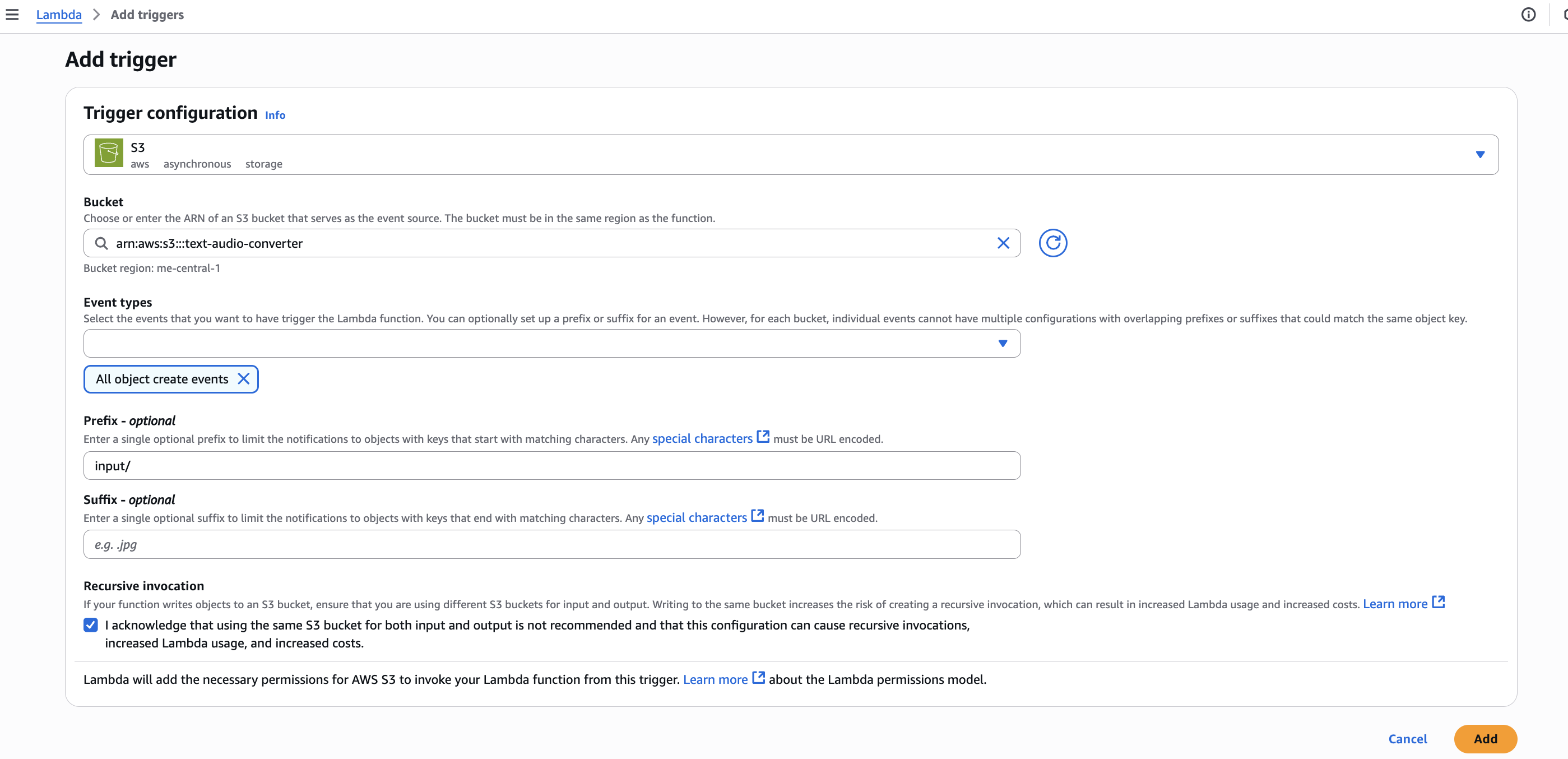Screen dimensions: 1568x759
Task: Refresh the bucket list
Action: point(1052,243)
